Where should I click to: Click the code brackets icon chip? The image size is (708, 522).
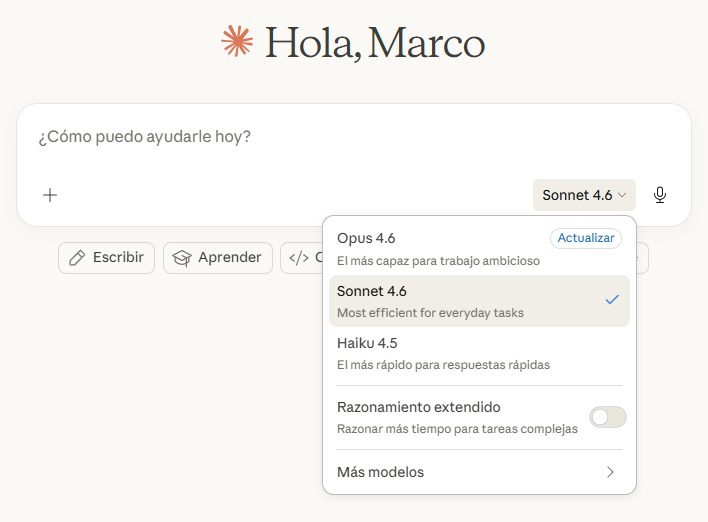pos(299,258)
